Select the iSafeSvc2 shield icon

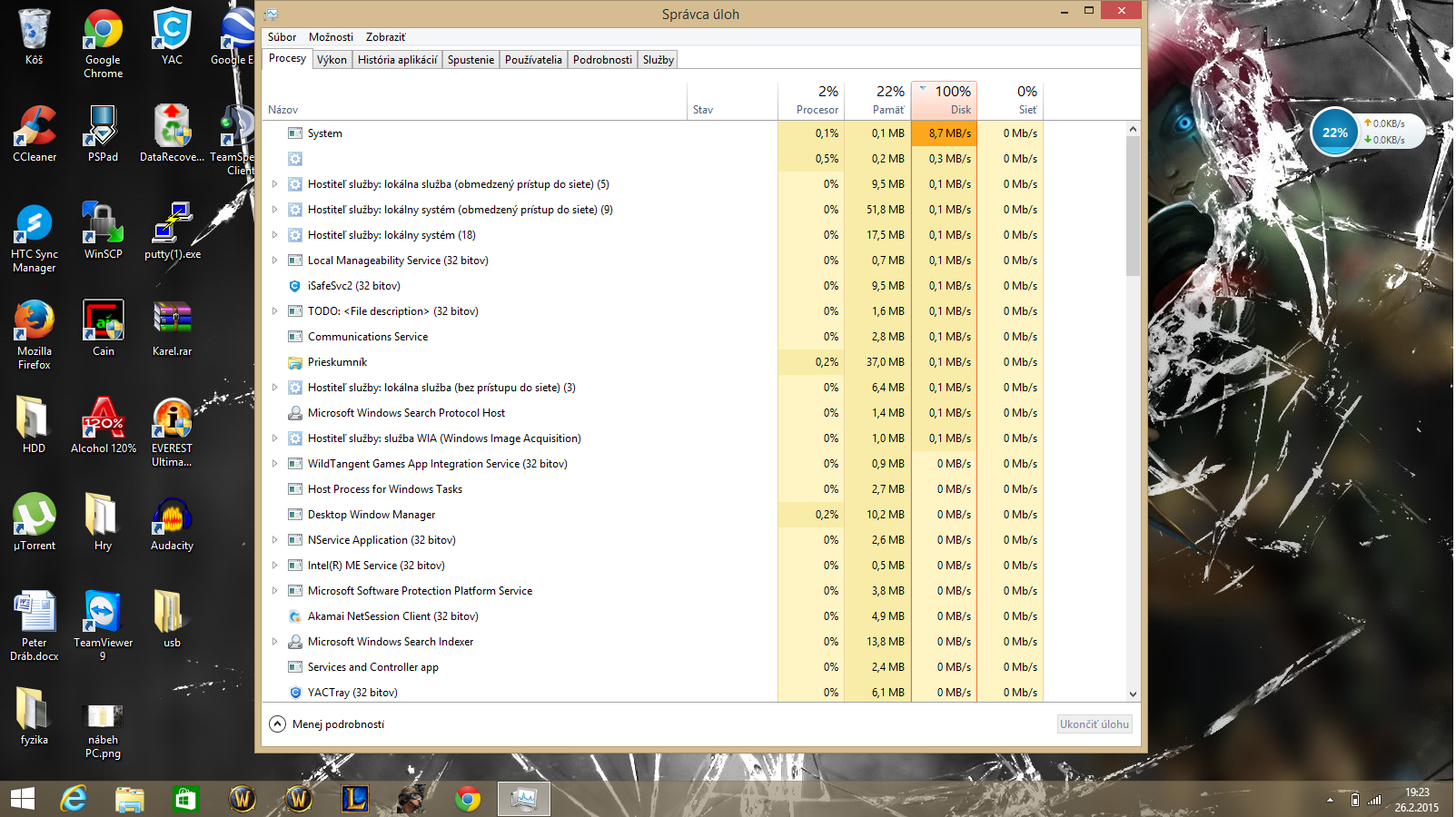click(295, 286)
